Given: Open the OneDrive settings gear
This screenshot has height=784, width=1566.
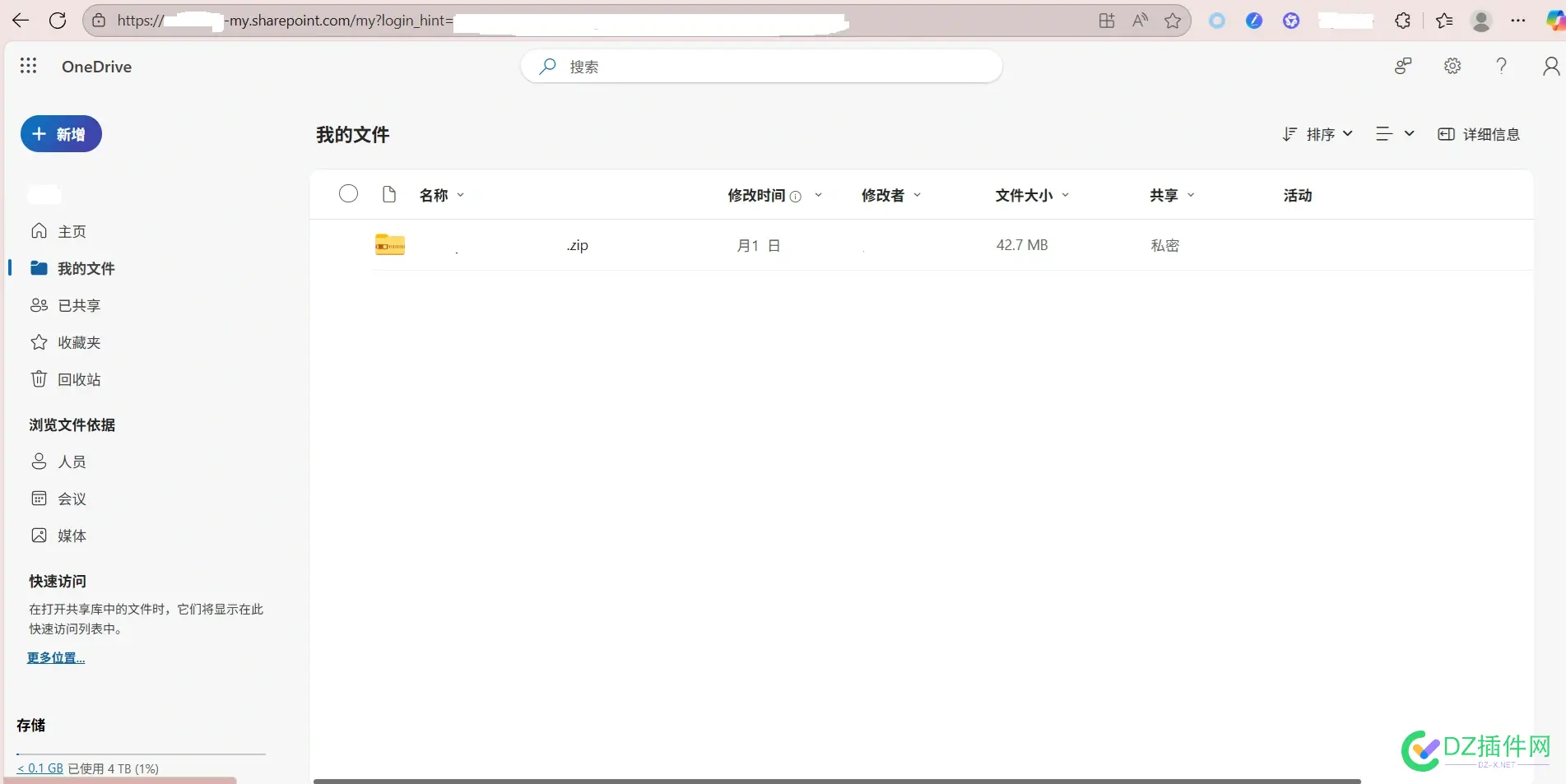Looking at the screenshot, I should [x=1452, y=66].
